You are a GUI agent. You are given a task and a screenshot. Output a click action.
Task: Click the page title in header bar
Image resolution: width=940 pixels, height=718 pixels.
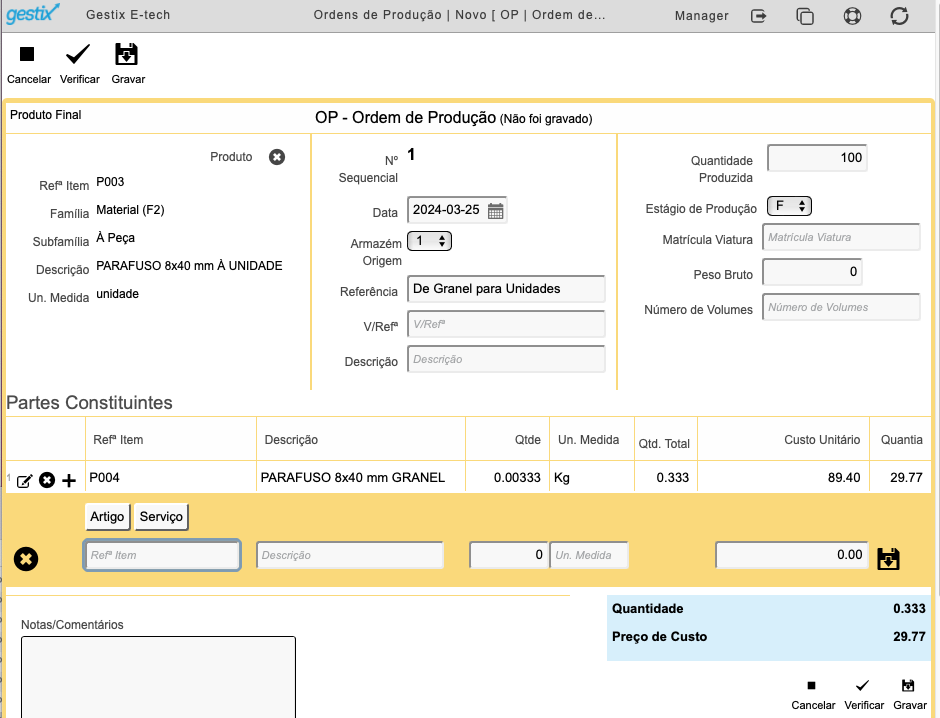(x=459, y=15)
